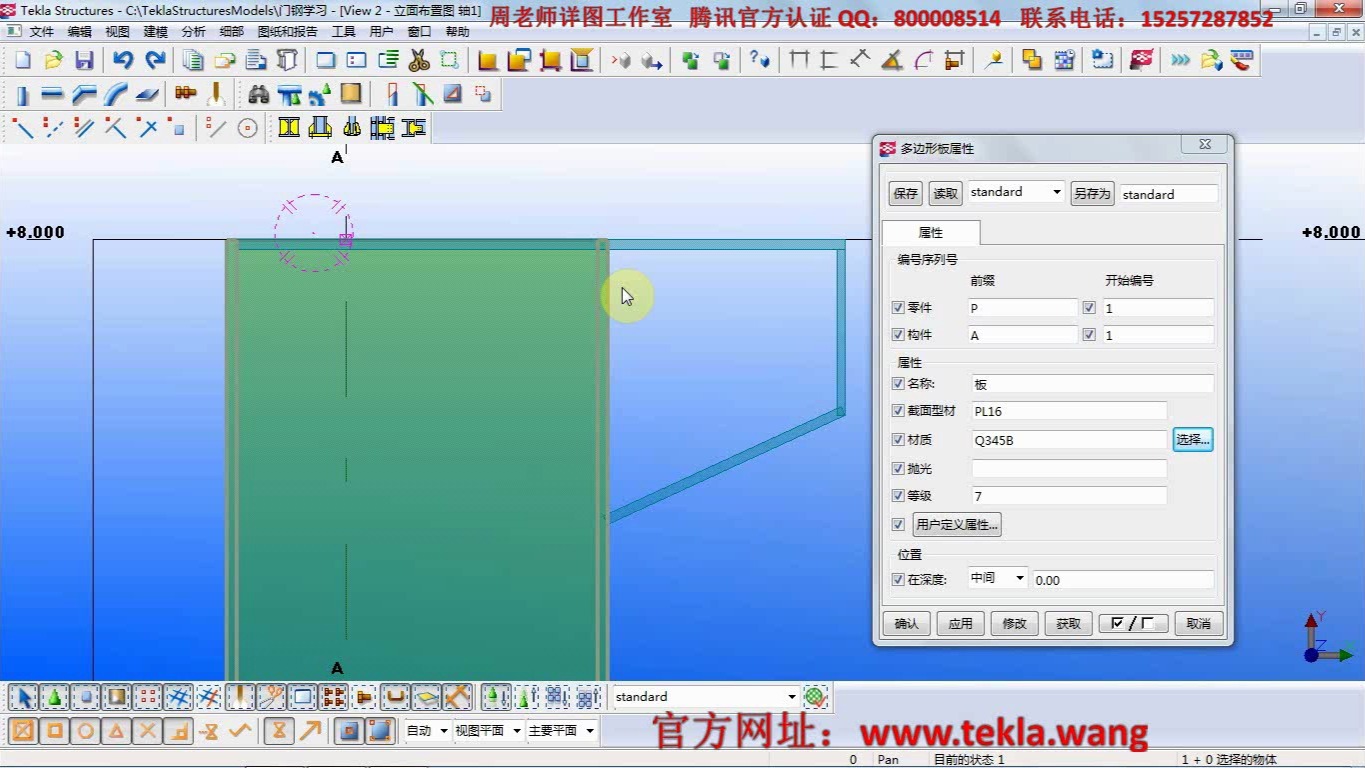Select the weld creation tool
1365x768 pixels.
tap(215, 95)
